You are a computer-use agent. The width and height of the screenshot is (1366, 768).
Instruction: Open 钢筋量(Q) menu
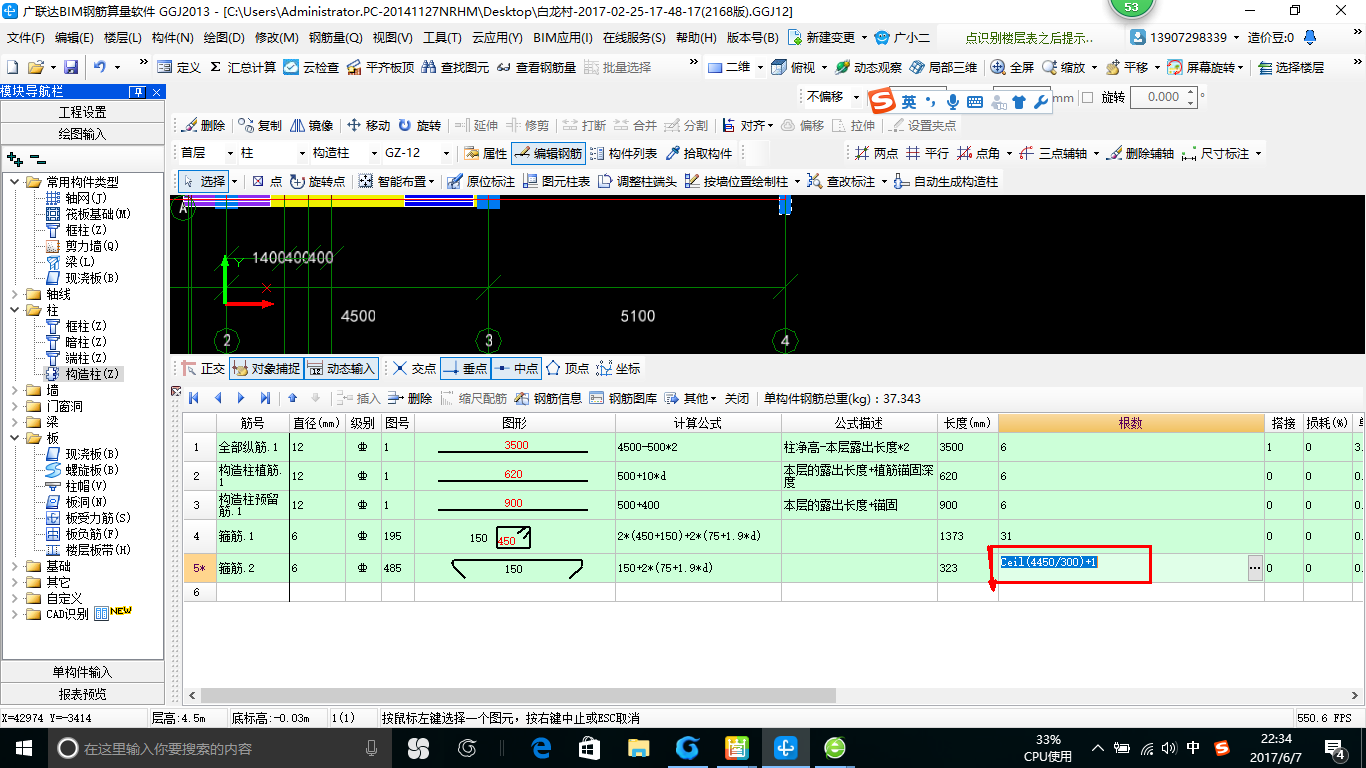[335, 38]
